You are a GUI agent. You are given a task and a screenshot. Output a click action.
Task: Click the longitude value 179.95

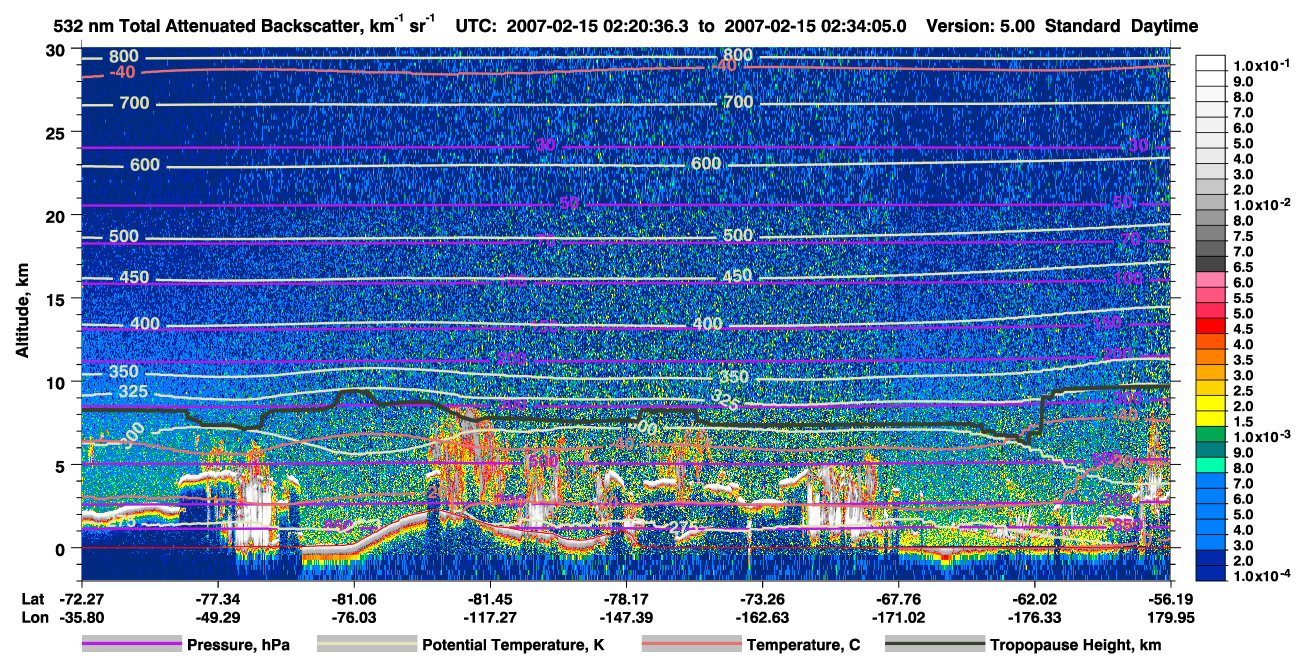(x=1171, y=617)
